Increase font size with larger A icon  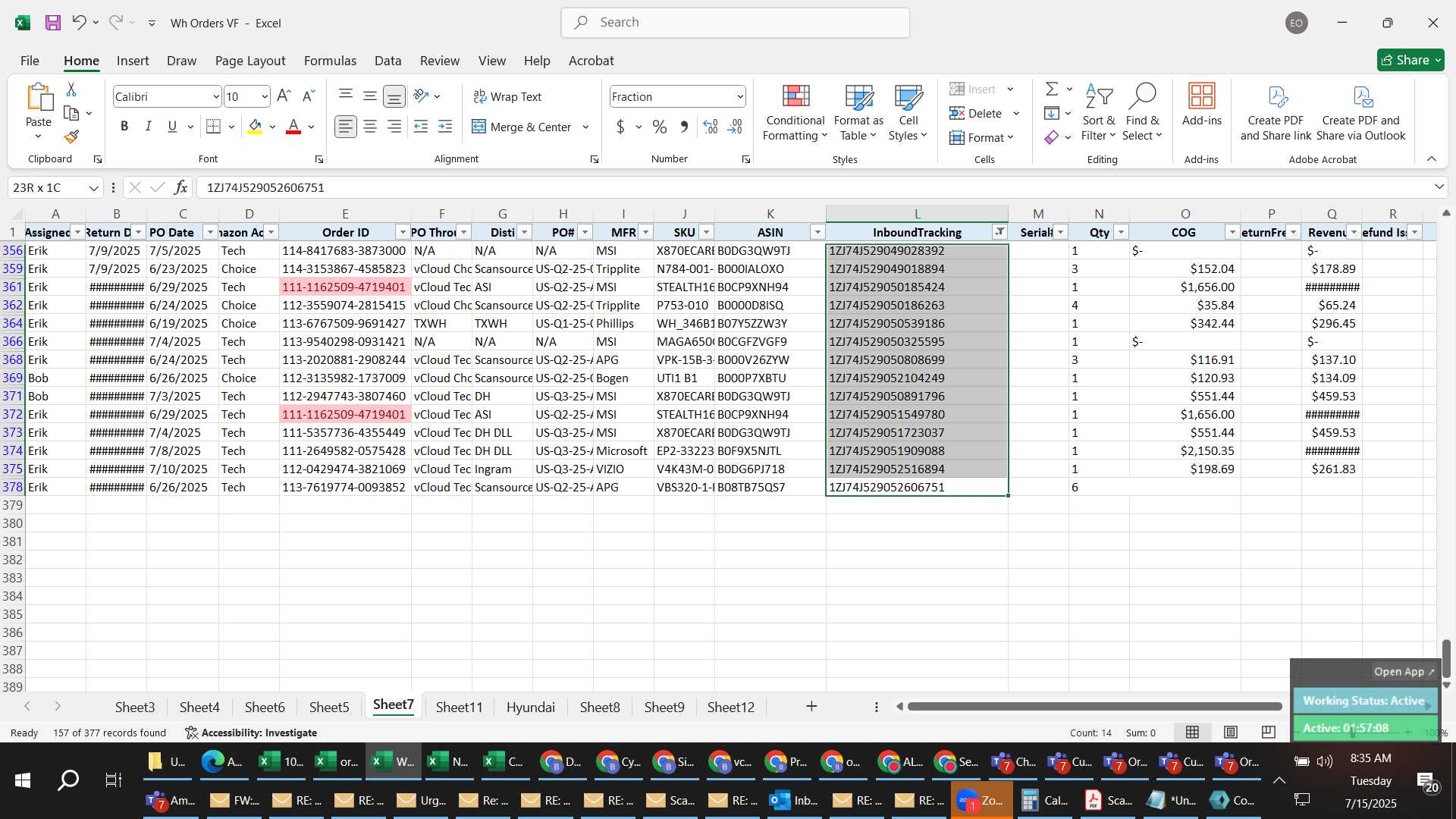[284, 96]
